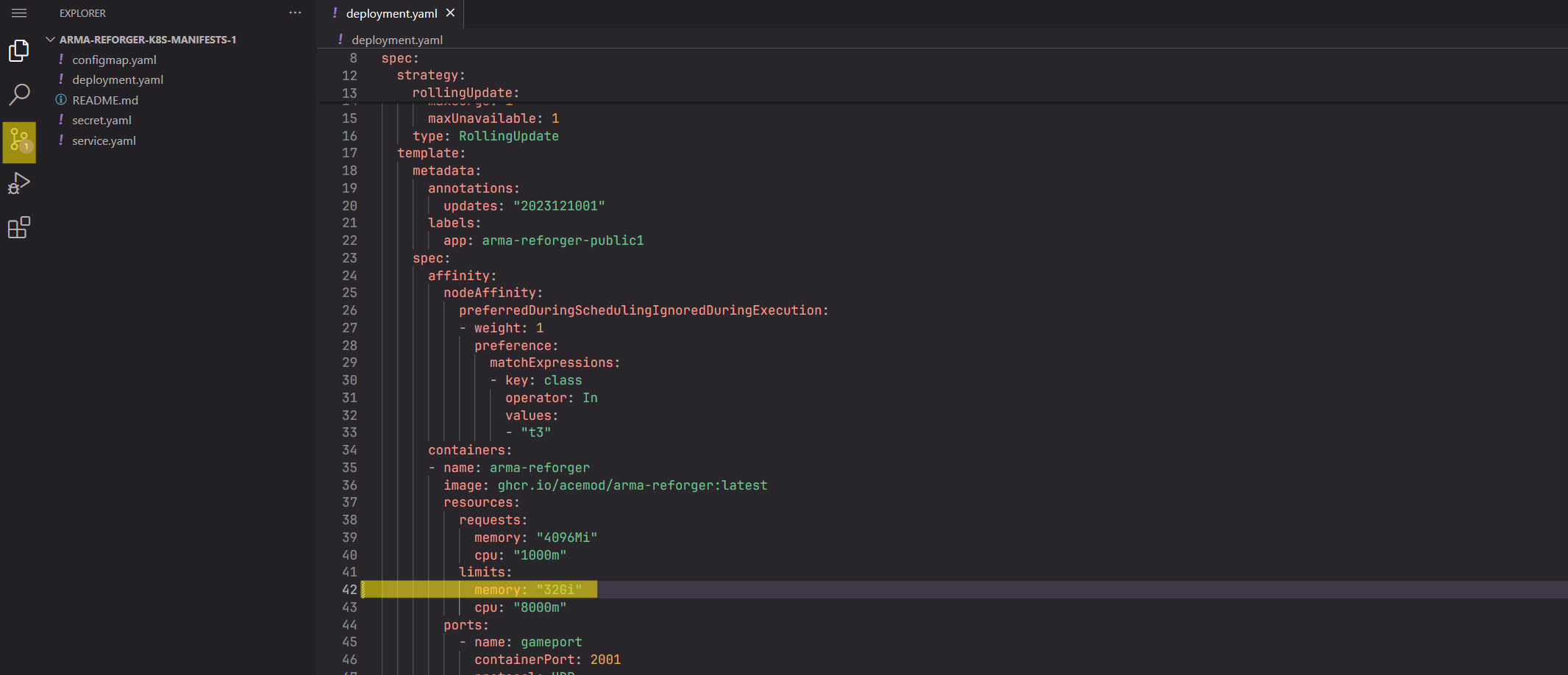Viewport: 1568px width, 675px height.
Task: Click the 'nodeAffinity:' line
Action: 493,293
